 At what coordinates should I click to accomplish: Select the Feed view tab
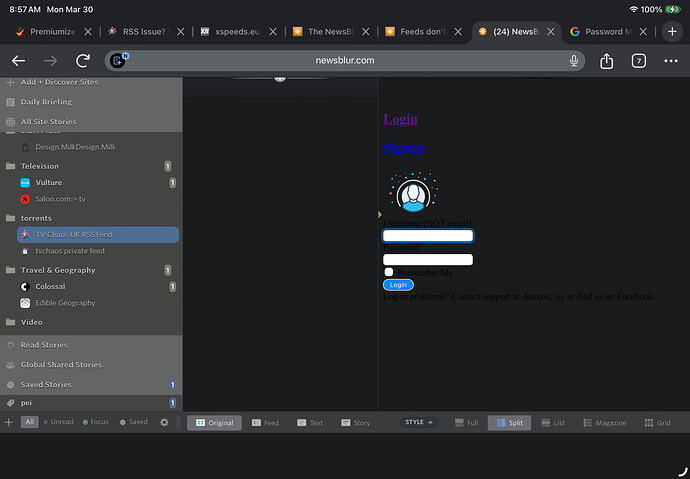click(265, 423)
